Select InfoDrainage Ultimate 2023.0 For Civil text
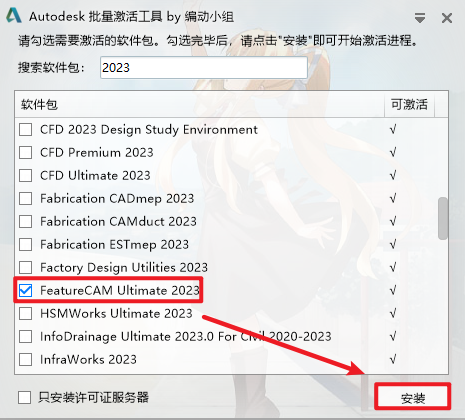Image resolution: width=465 pixels, height=420 pixels. [x=186, y=337]
